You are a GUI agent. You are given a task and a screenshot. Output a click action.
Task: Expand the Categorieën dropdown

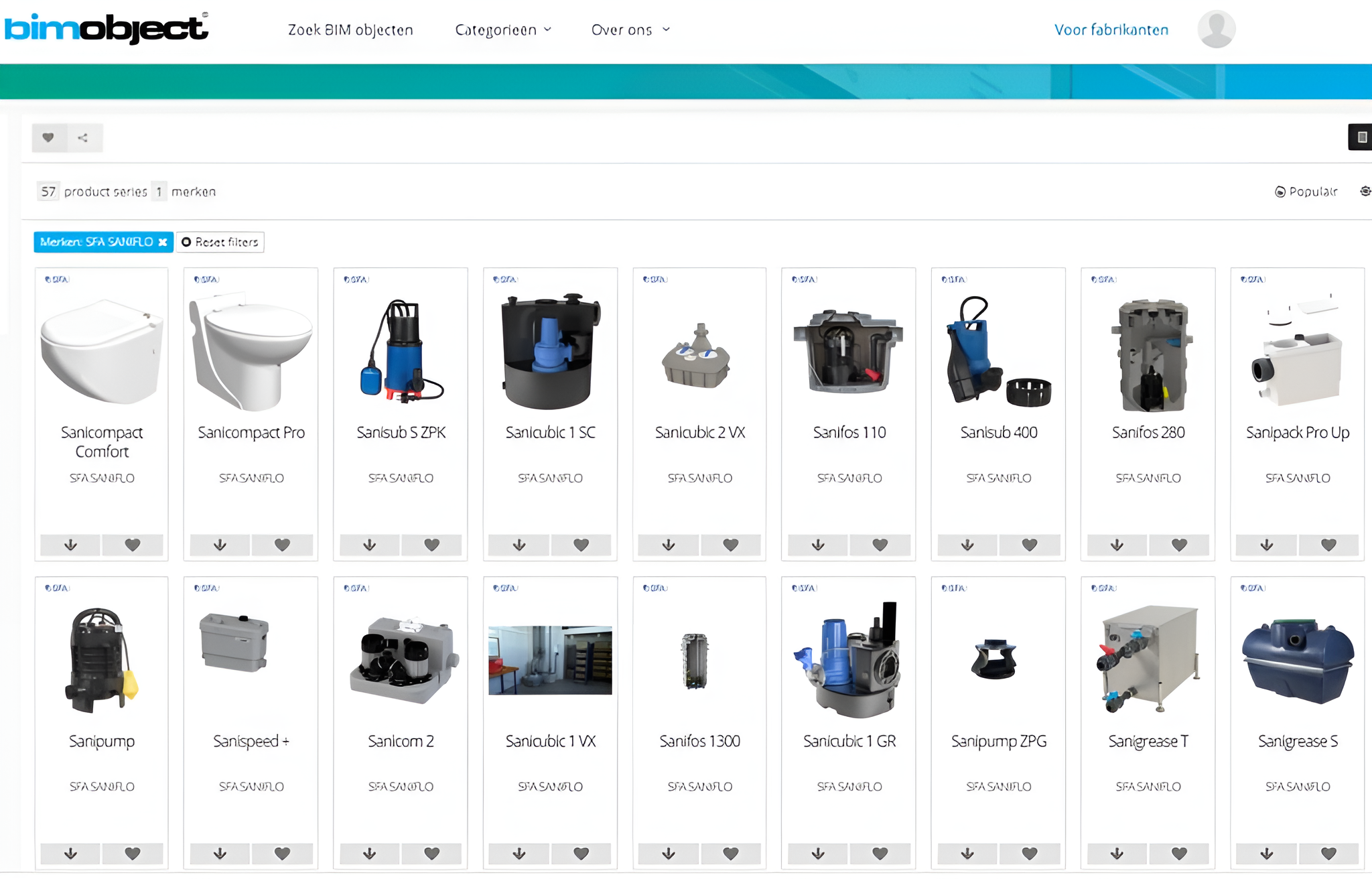point(503,30)
